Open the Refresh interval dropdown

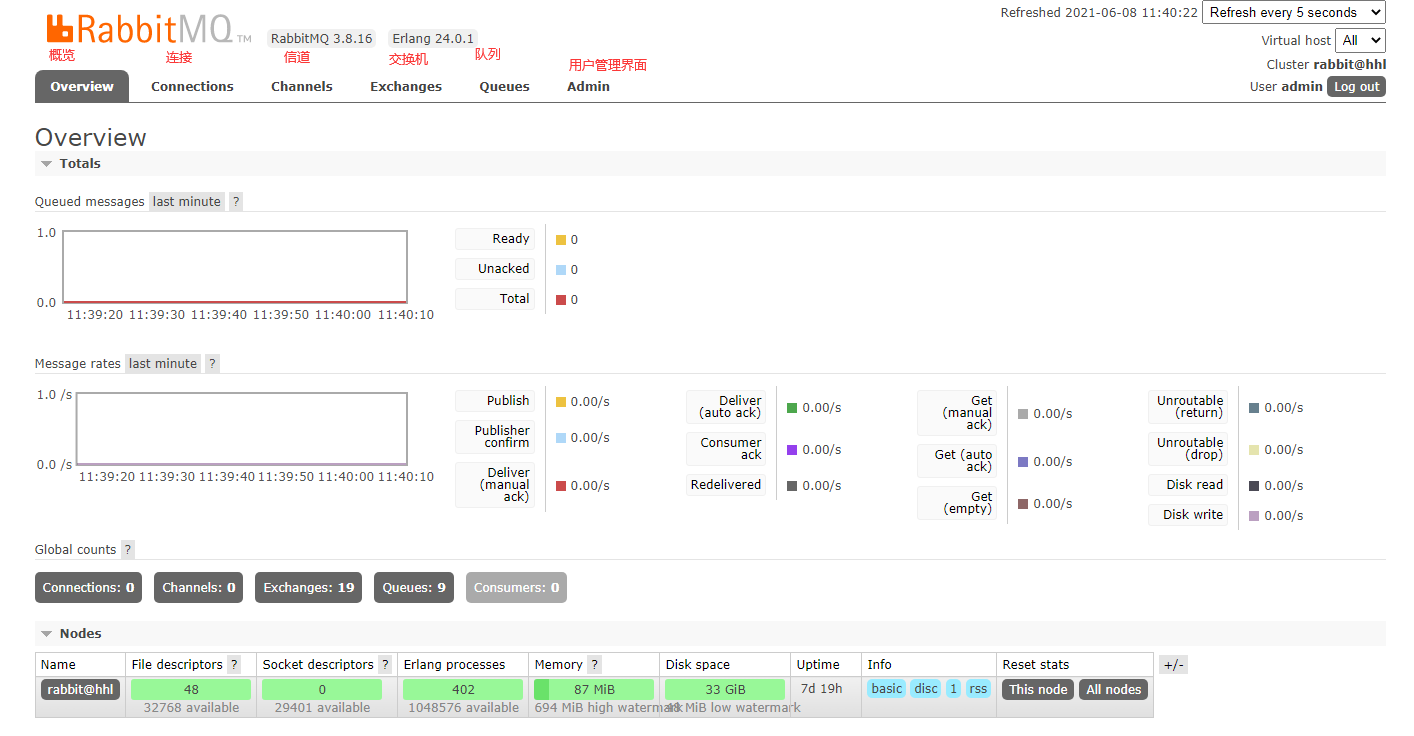pyautogui.click(x=1294, y=12)
